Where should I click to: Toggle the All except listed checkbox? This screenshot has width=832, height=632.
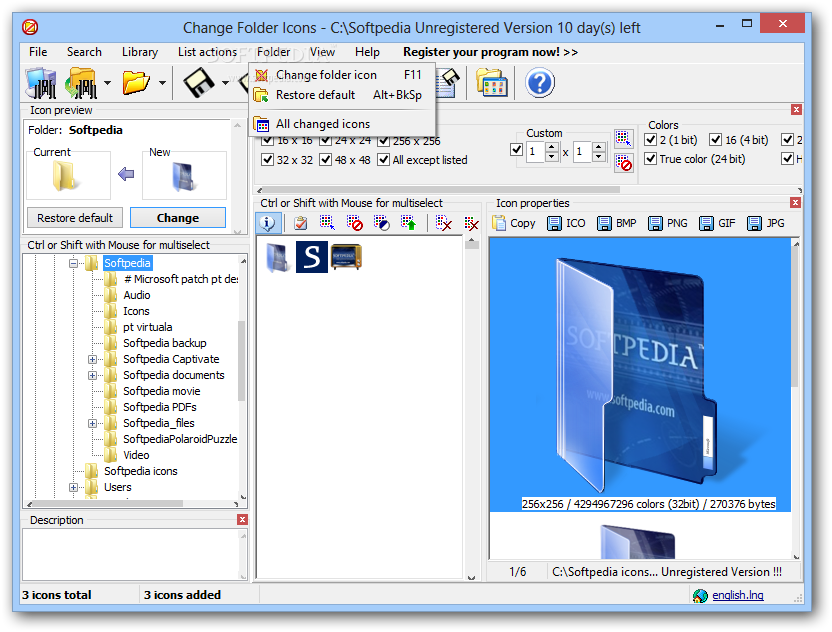coord(383,160)
